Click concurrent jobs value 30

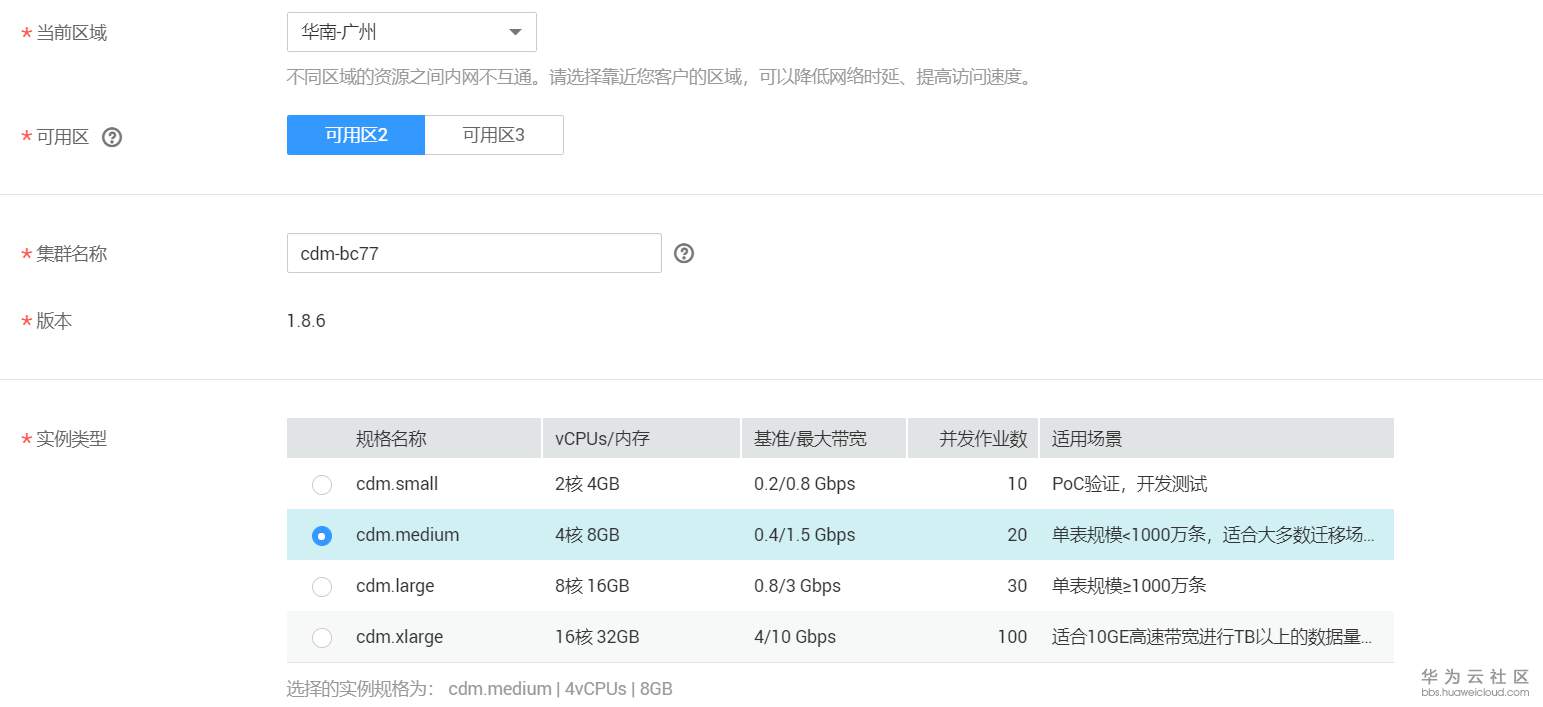pyautogui.click(x=1017, y=586)
